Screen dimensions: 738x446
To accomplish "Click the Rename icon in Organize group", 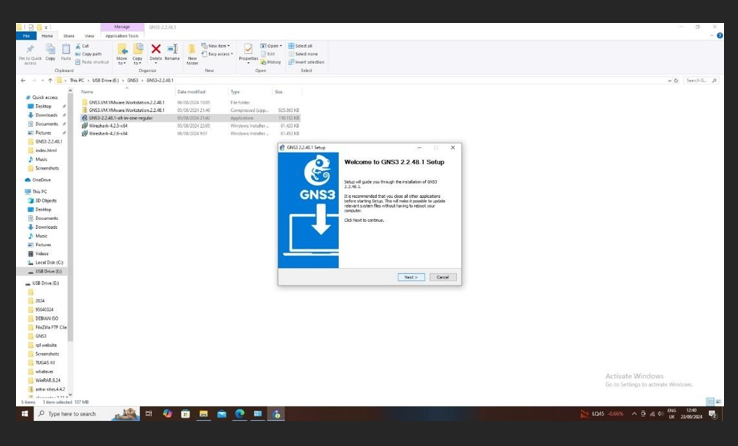I will pos(172,49).
